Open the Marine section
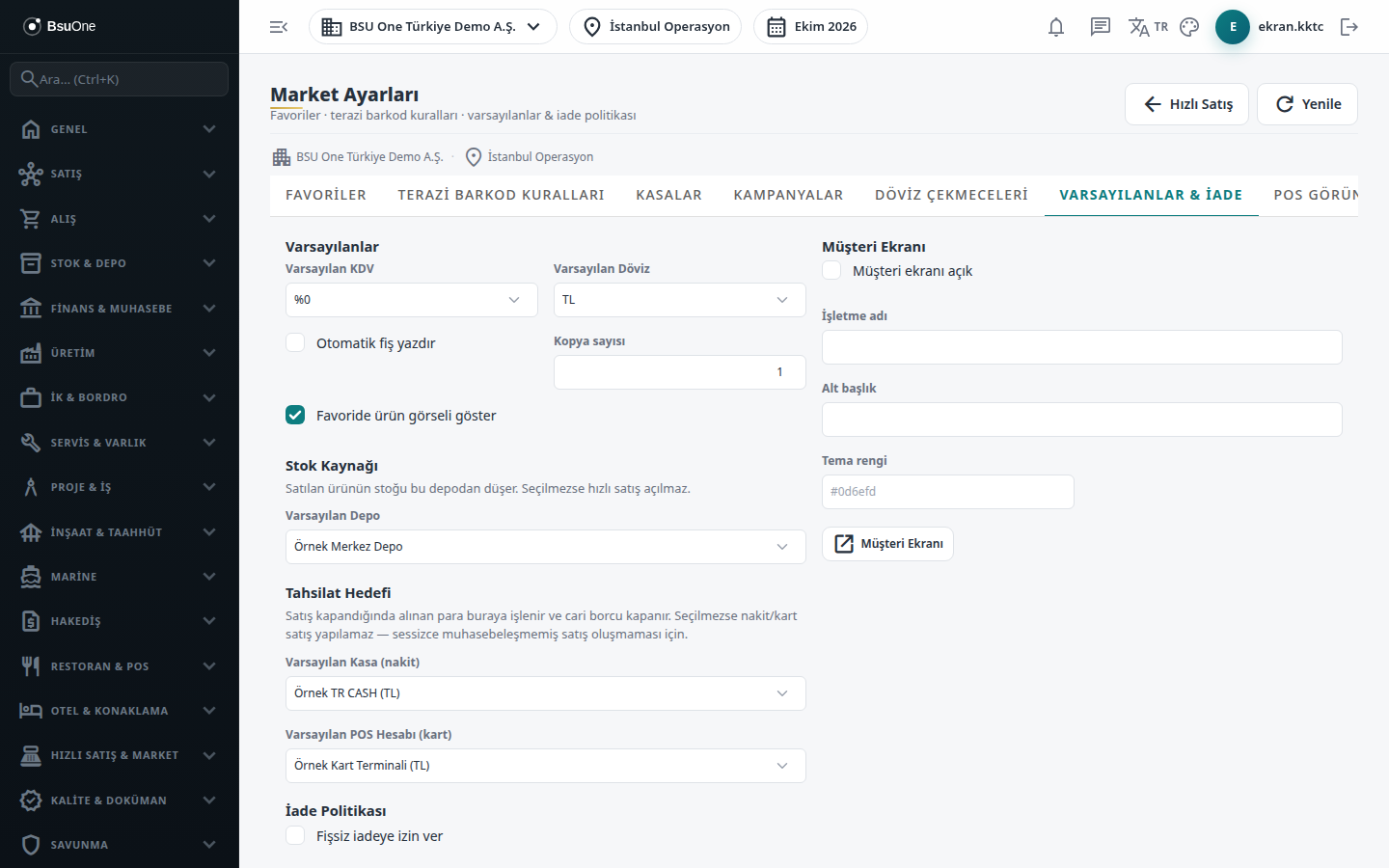Image resolution: width=1389 pixels, height=868 pixels. coord(120,577)
